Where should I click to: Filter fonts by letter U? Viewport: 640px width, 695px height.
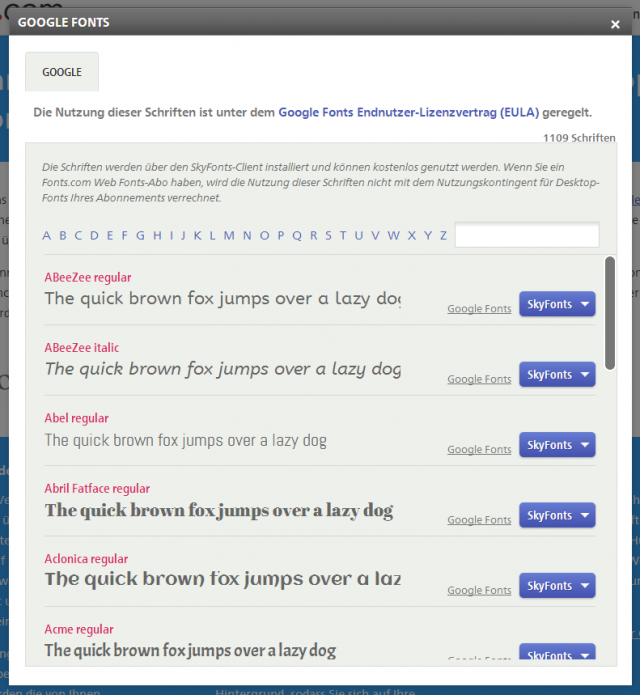tap(359, 235)
